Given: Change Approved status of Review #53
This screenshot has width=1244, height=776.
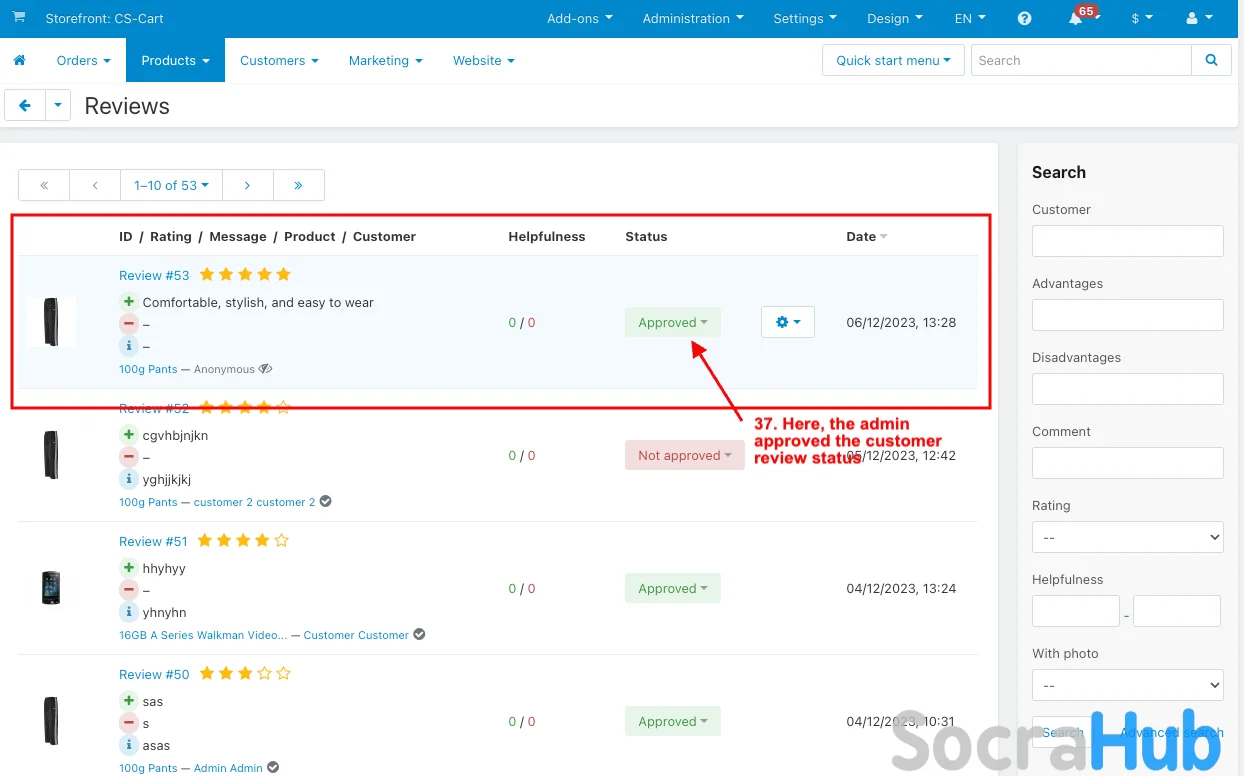Looking at the screenshot, I should pyautogui.click(x=672, y=322).
